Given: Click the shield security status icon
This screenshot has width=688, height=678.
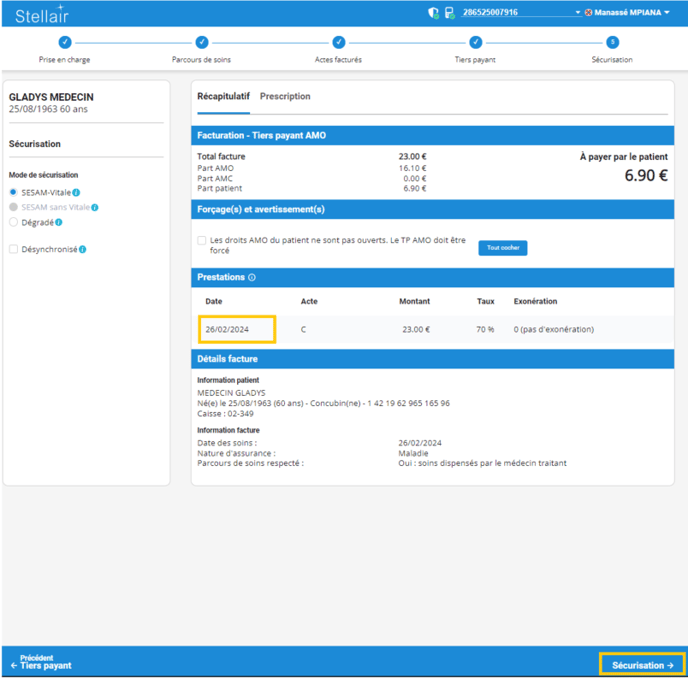Looking at the screenshot, I should point(433,13).
